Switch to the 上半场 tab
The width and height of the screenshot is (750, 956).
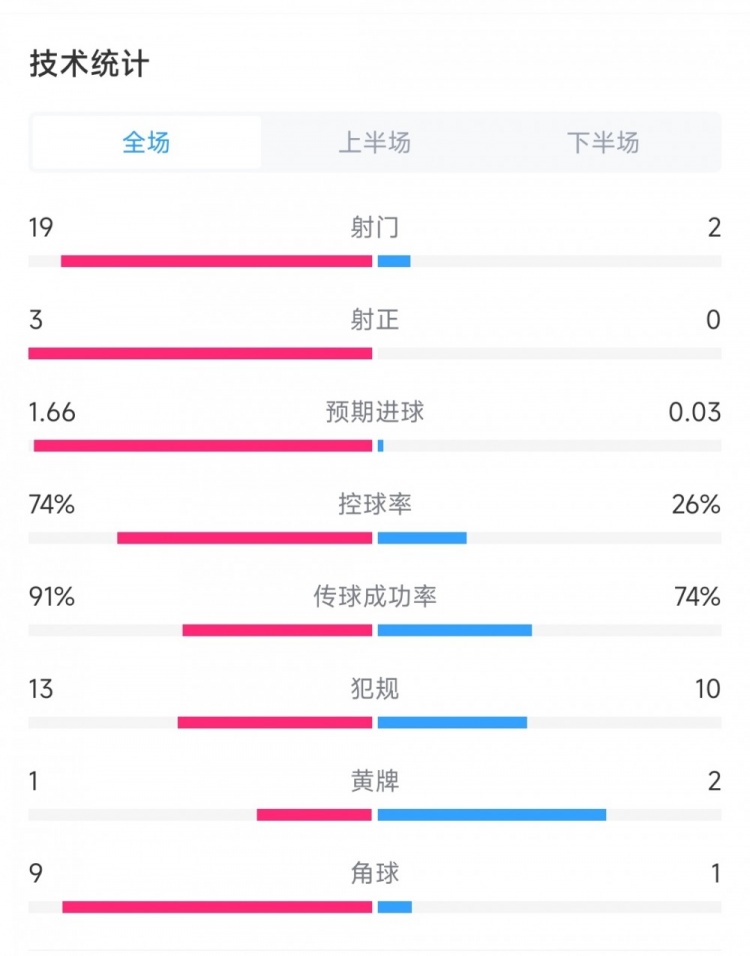click(x=375, y=143)
